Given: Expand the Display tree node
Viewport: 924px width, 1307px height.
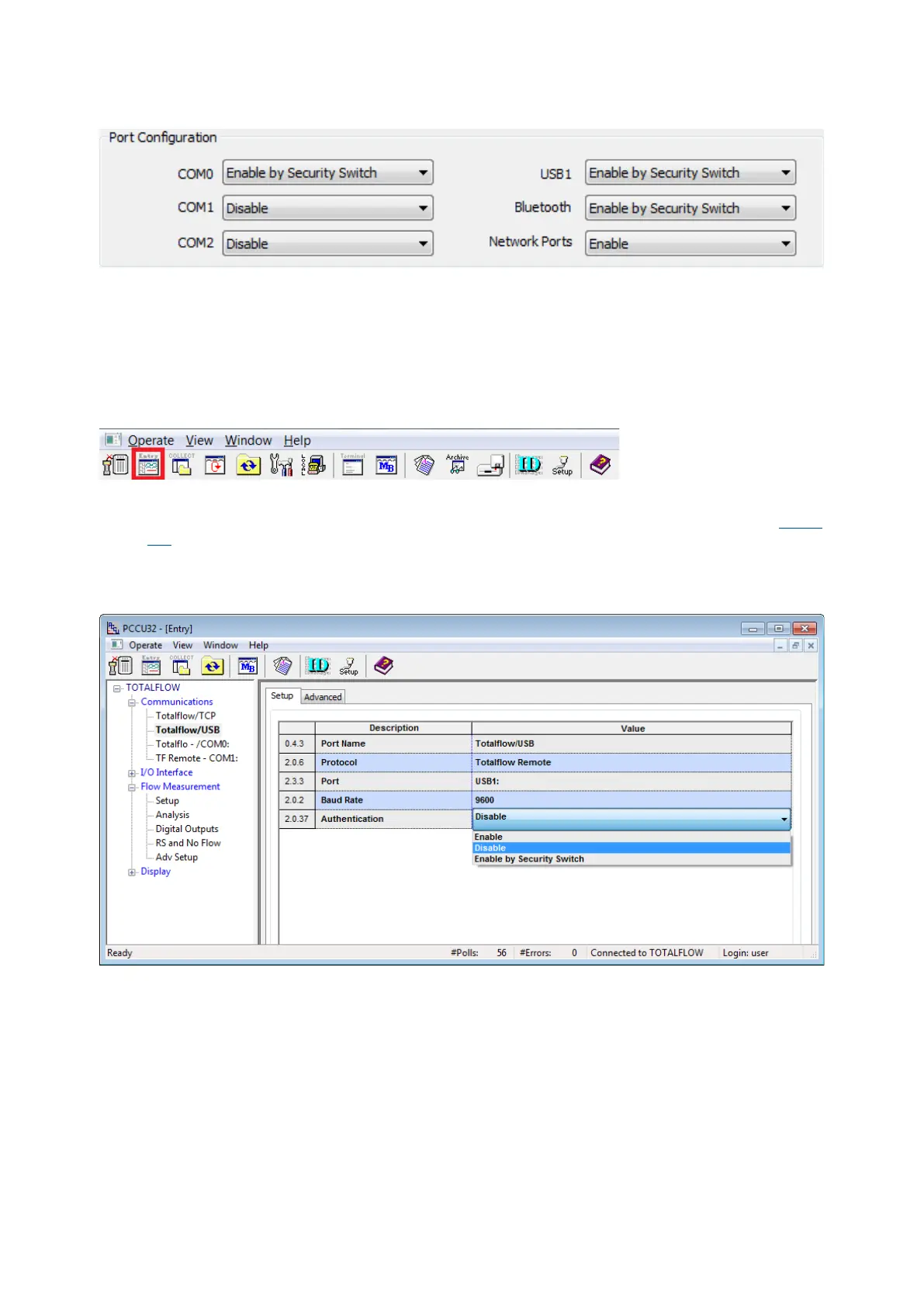Looking at the screenshot, I should point(132,872).
